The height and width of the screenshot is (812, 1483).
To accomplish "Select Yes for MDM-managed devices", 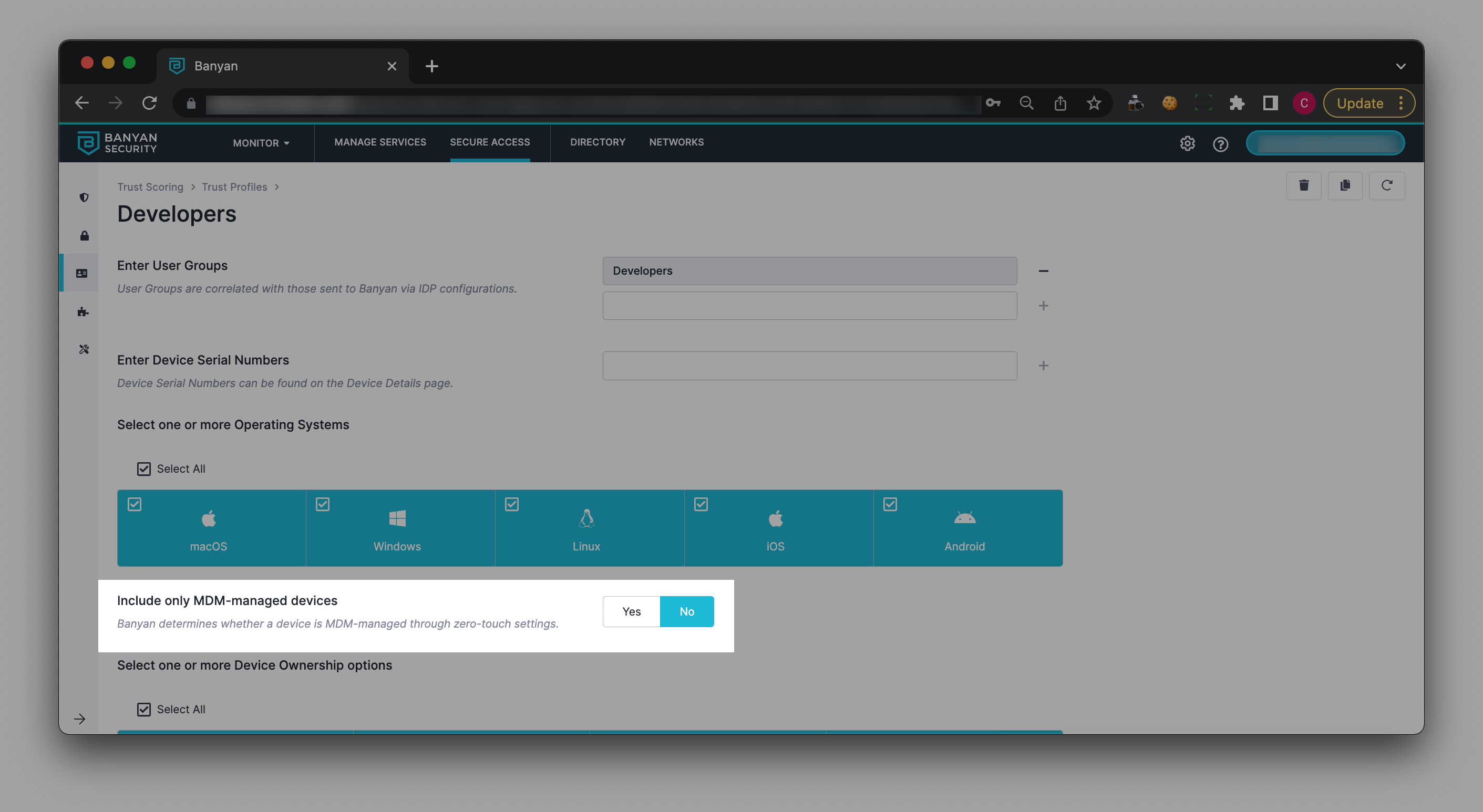I will pyautogui.click(x=631, y=611).
